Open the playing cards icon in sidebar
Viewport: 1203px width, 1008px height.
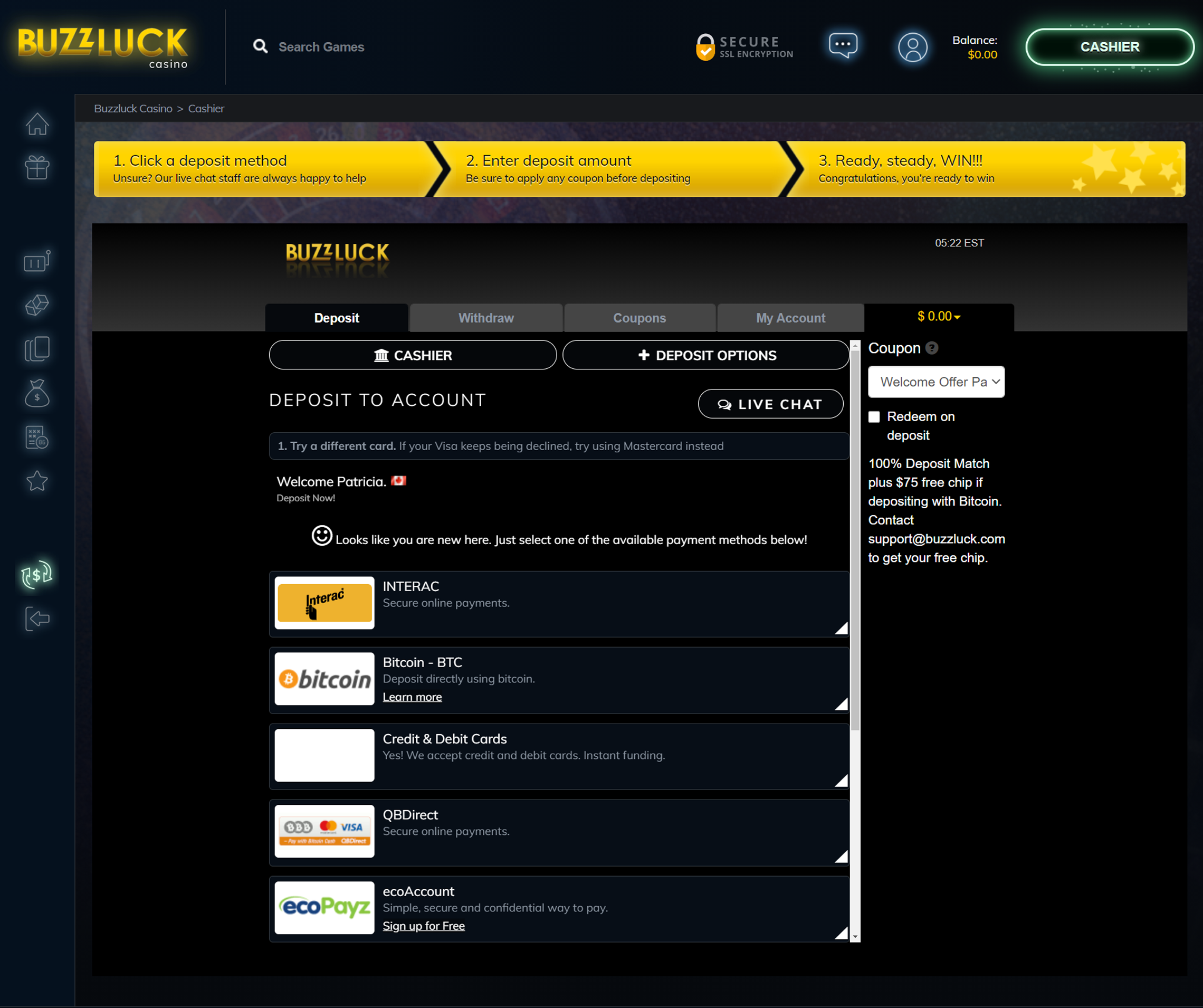click(x=37, y=348)
